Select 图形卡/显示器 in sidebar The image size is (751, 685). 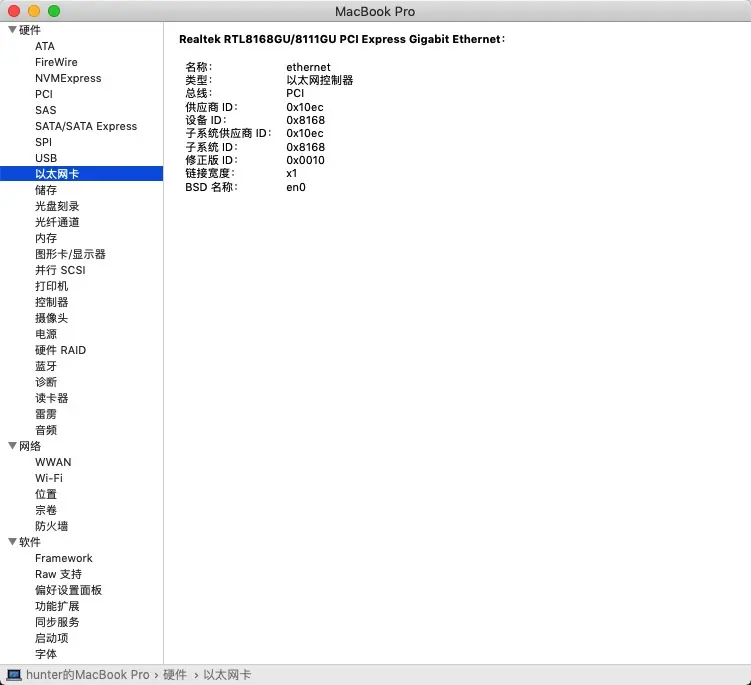coord(70,254)
